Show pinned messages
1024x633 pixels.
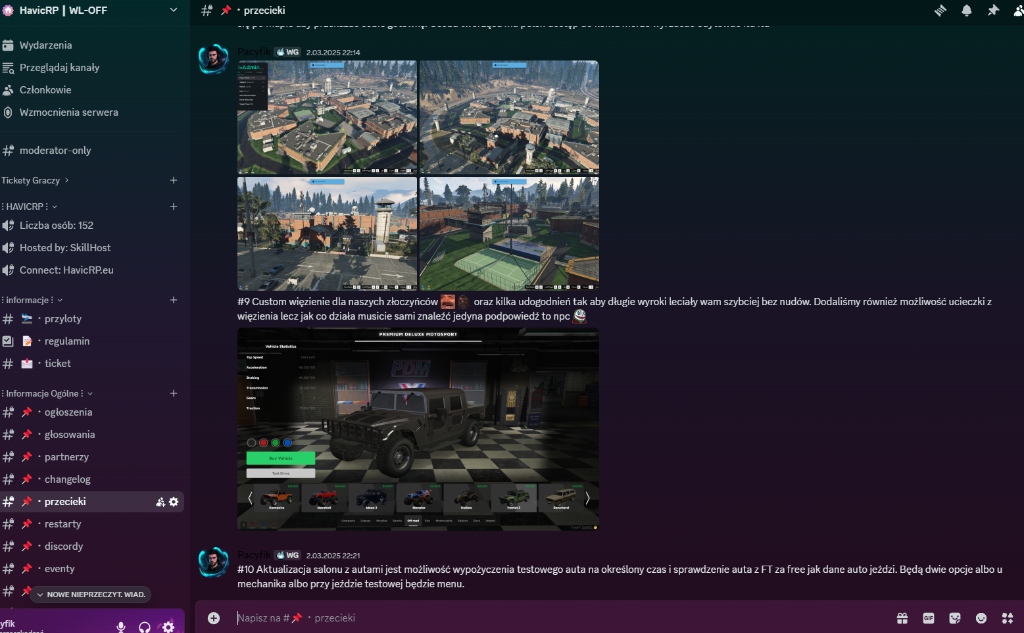tap(993, 10)
